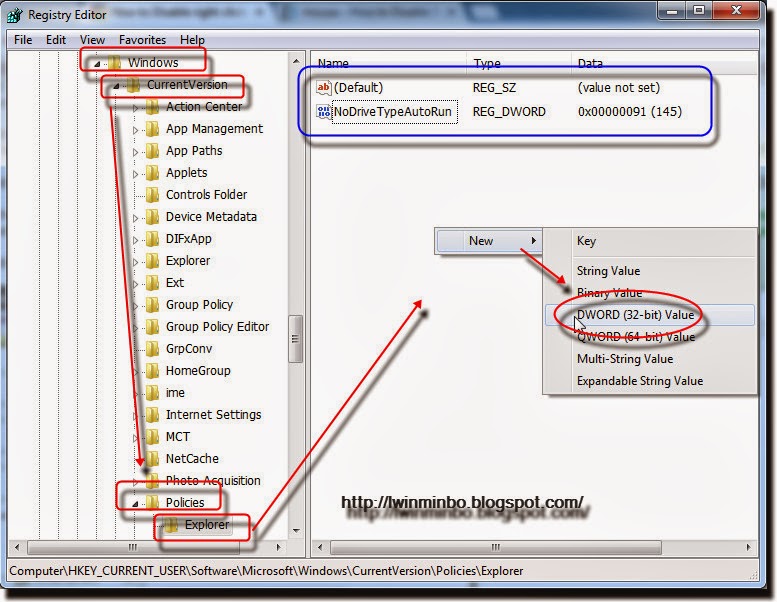Click the registry path in the status bar
Image resolution: width=777 pixels, height=602 pixels.
266,571
